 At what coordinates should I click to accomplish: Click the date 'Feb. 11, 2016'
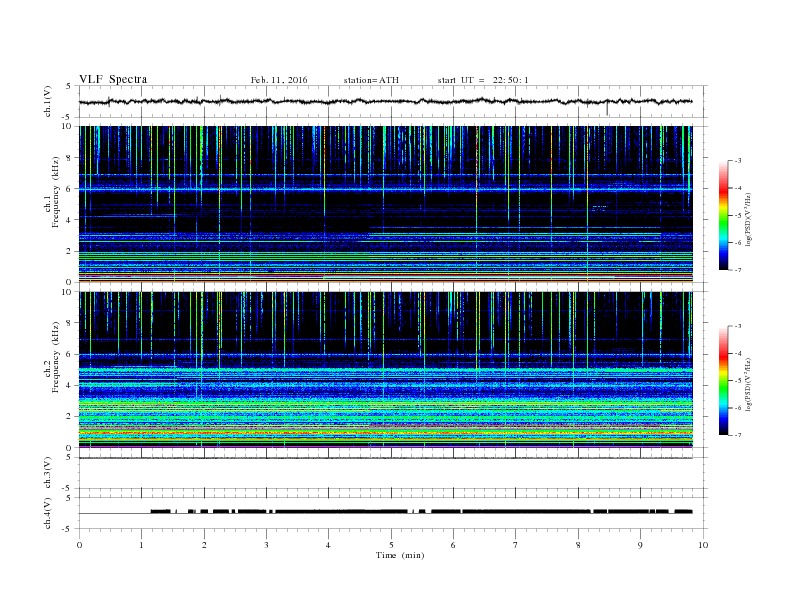pyautogui.click(x=279, y=80)
